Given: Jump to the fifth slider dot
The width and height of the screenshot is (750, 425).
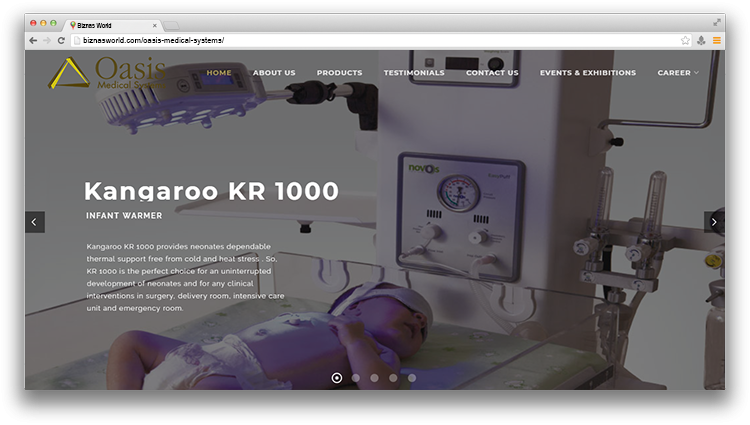Looking at the screenshot, I should (412, 378).
